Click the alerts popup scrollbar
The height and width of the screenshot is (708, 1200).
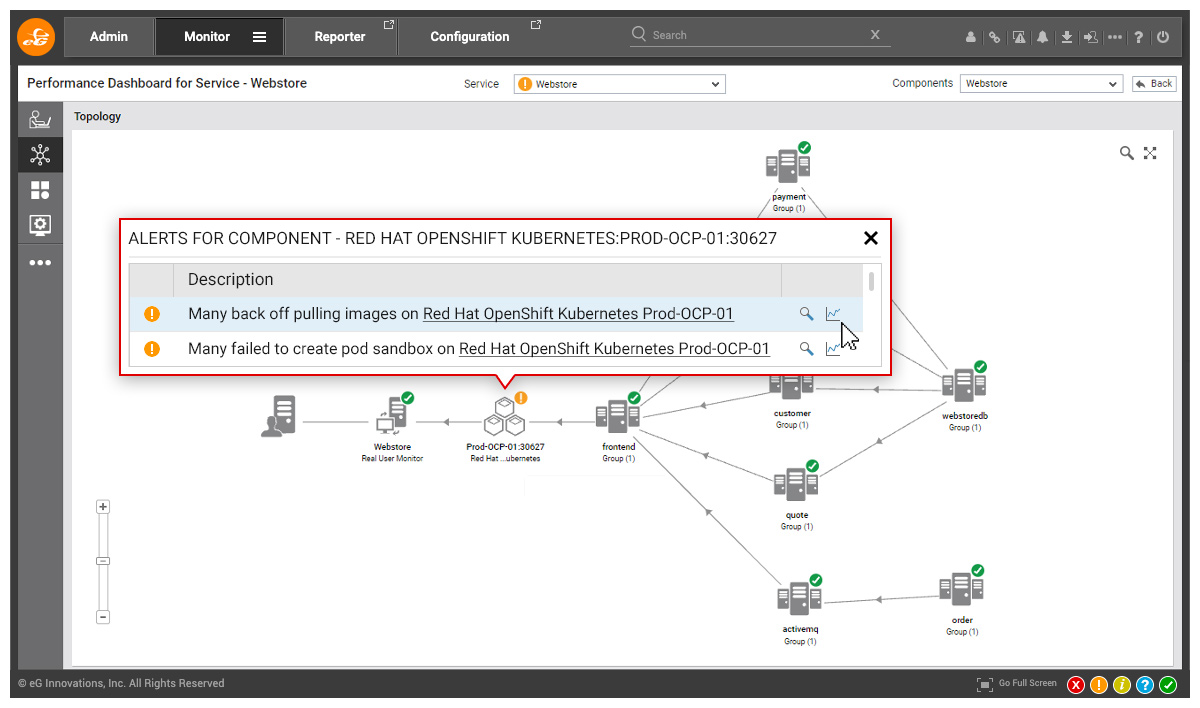(x=872, y=281)
